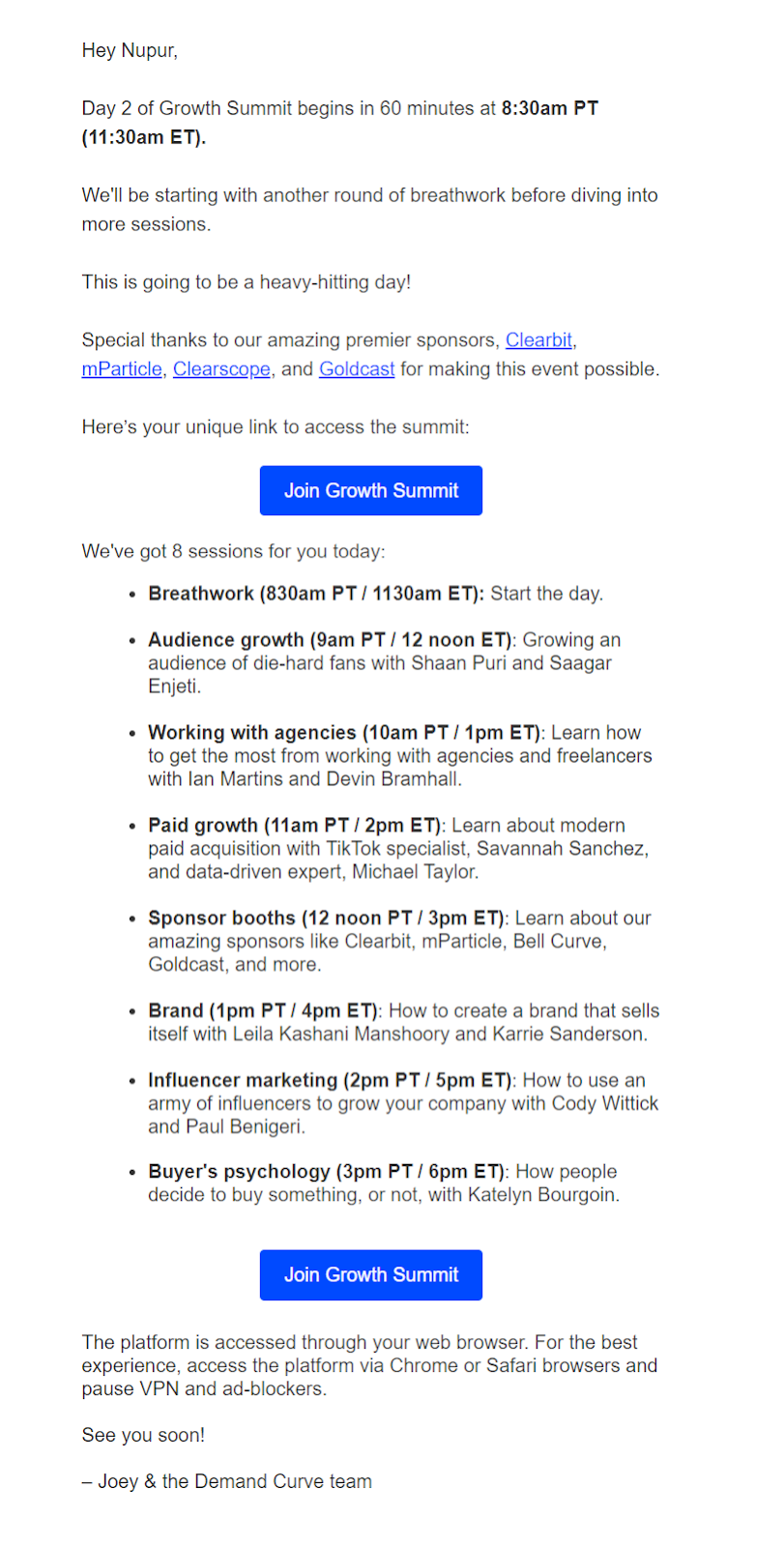
Task: Open the mParticle sponsor link
Action: point(122,369)
